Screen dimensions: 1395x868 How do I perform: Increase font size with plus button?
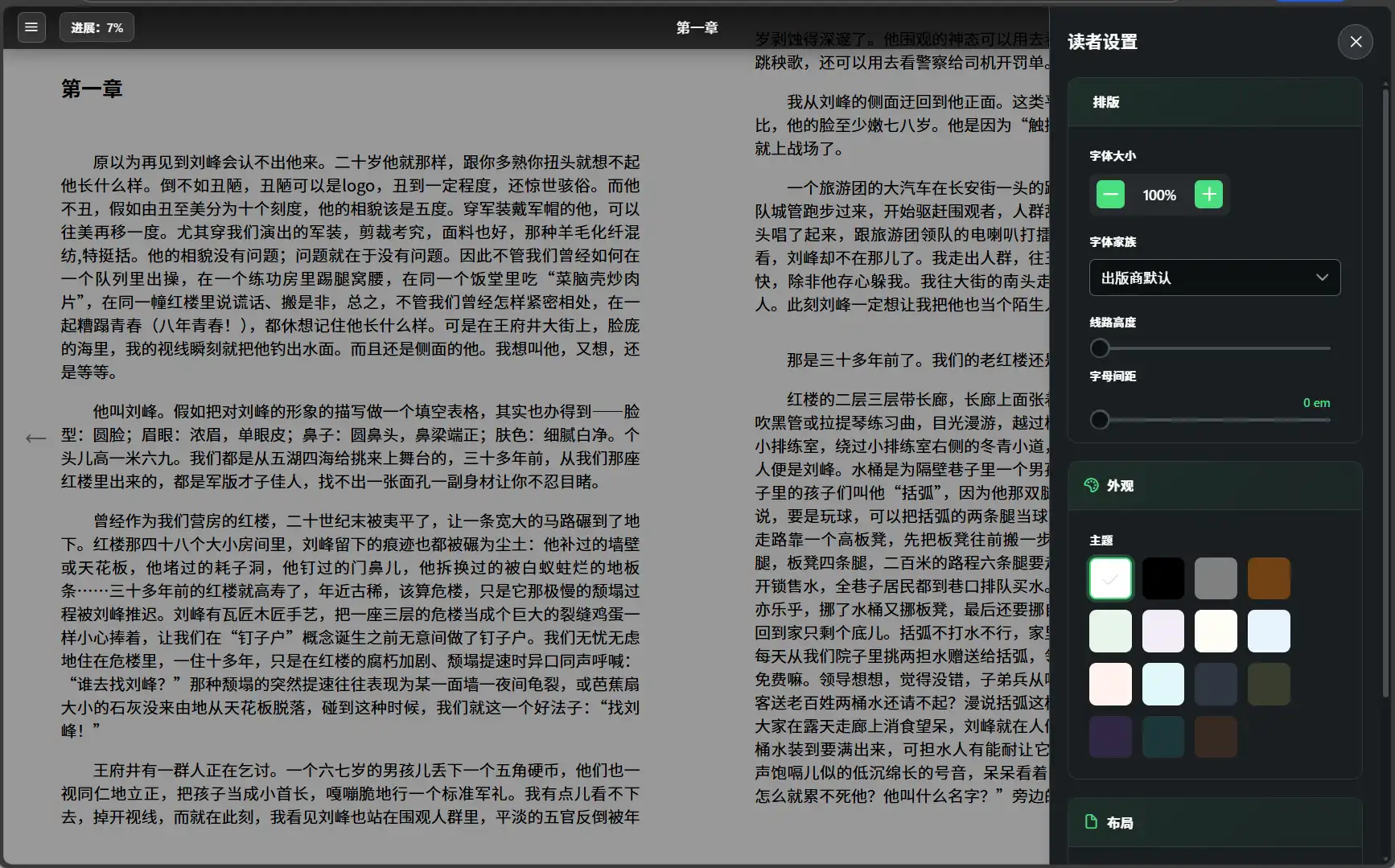(x=1208, y=195)
